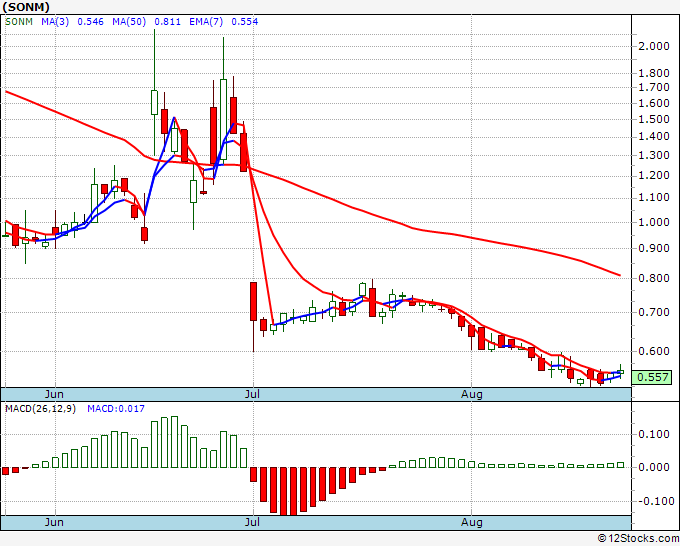Select the MA(3) legend label
The width and height of the screenshot is (680, 546).
(58, 21)
